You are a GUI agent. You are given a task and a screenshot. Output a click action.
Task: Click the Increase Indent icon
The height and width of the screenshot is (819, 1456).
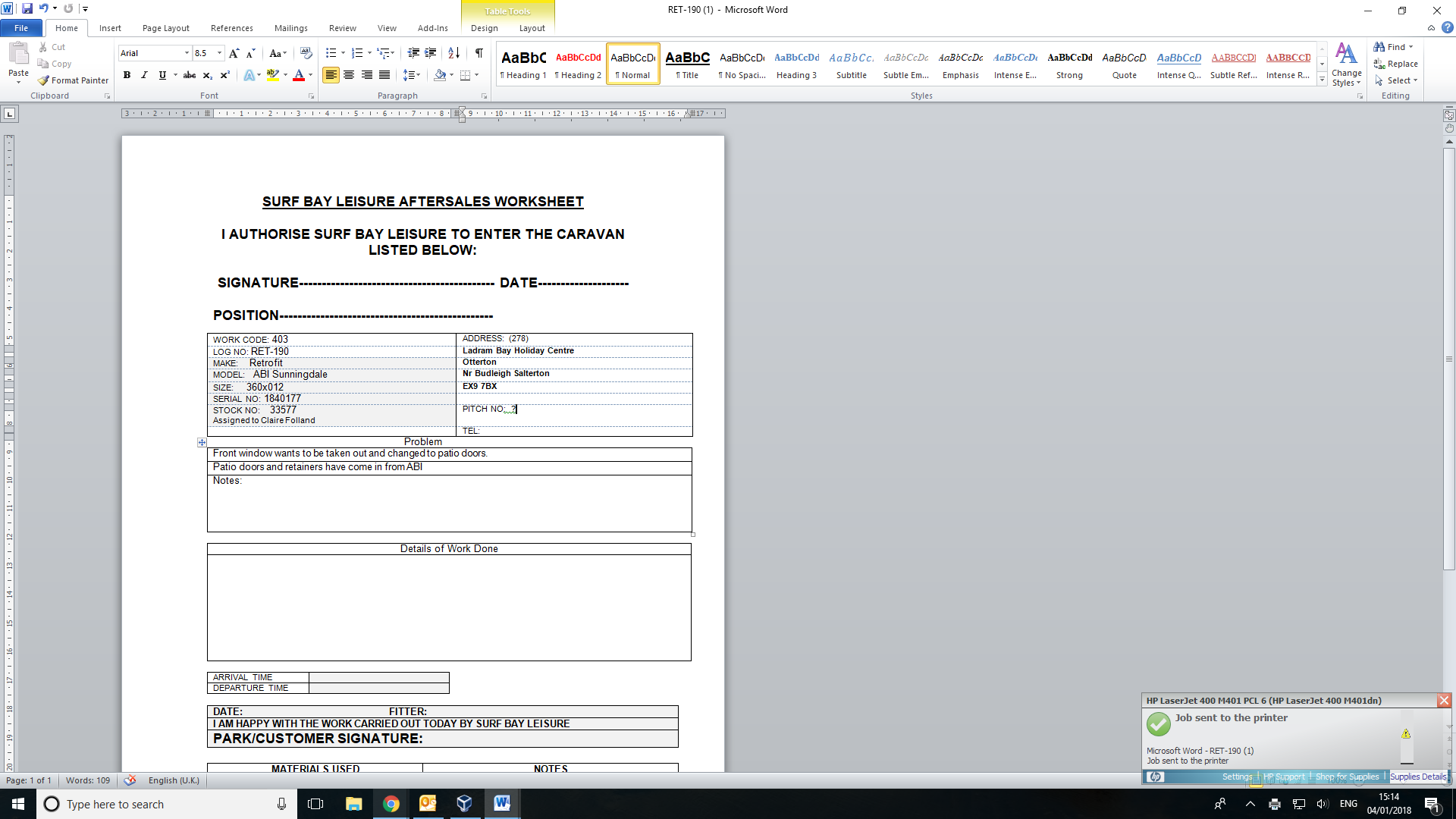click(431, 53)
